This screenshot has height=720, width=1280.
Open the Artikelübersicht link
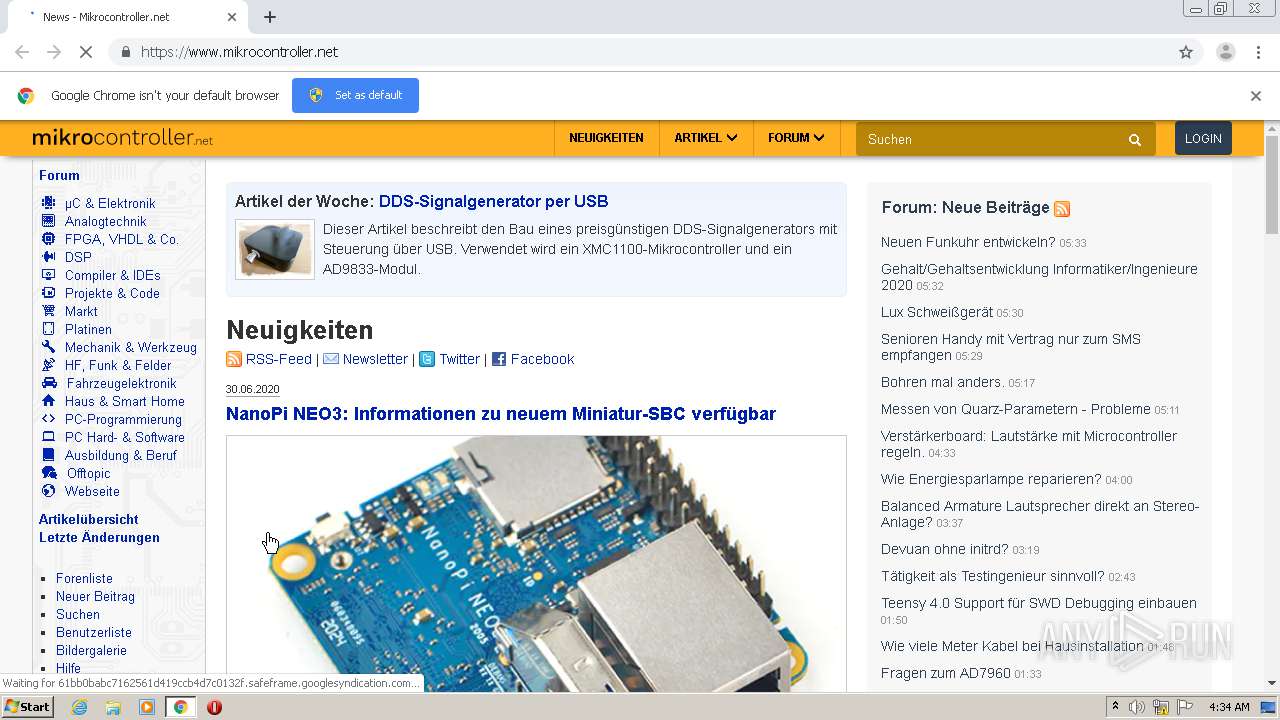(89, 519)
